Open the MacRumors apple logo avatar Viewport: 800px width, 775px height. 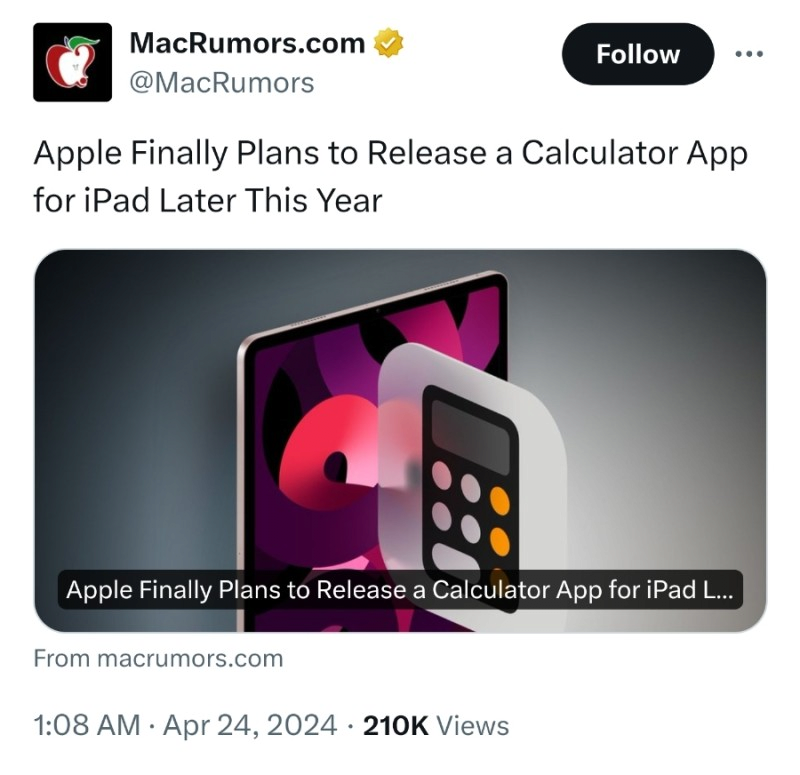(x=72, y=62)
